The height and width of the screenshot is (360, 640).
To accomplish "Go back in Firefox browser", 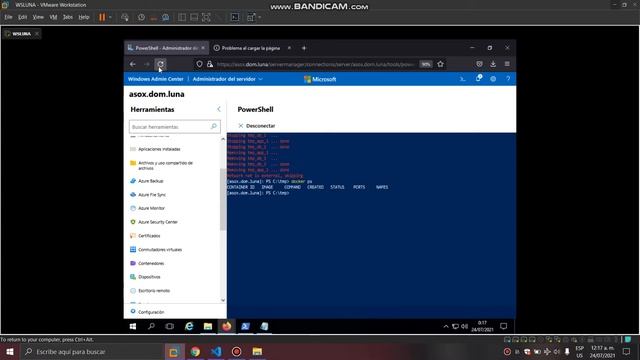I will click(x=133, y=64).
